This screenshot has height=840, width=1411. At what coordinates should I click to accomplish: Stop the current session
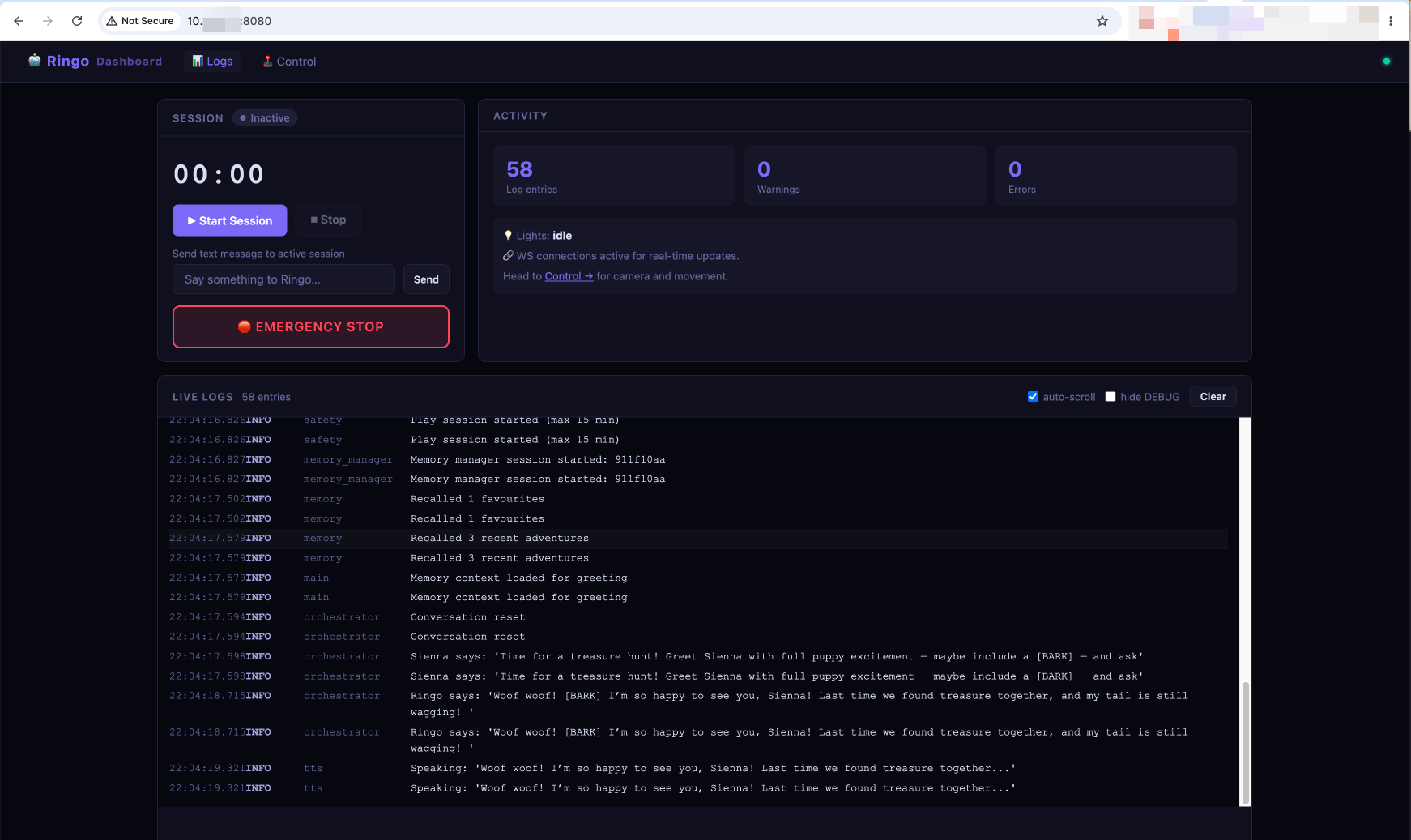click(328, 220)
